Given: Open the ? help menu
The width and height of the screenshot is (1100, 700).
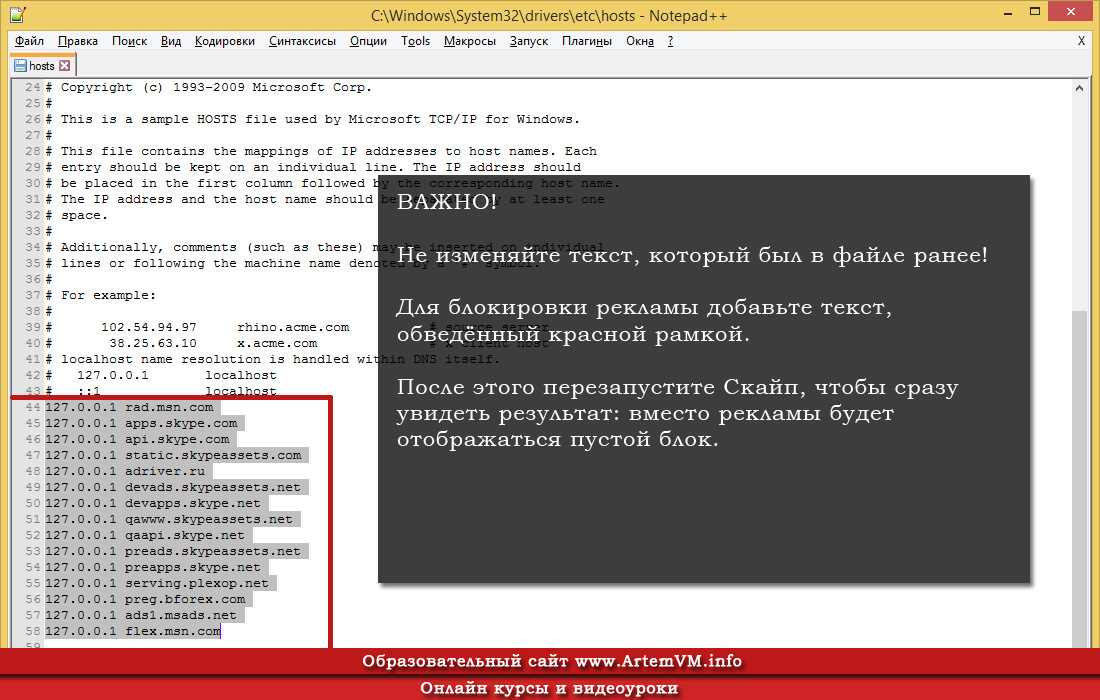Looking at the screenshot, I should coord(670,41).
